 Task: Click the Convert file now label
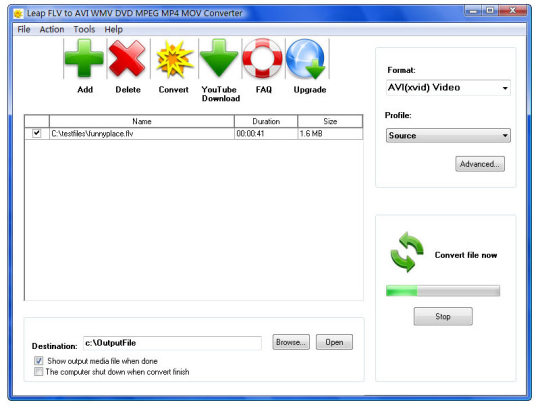click(x=466, y=255)
